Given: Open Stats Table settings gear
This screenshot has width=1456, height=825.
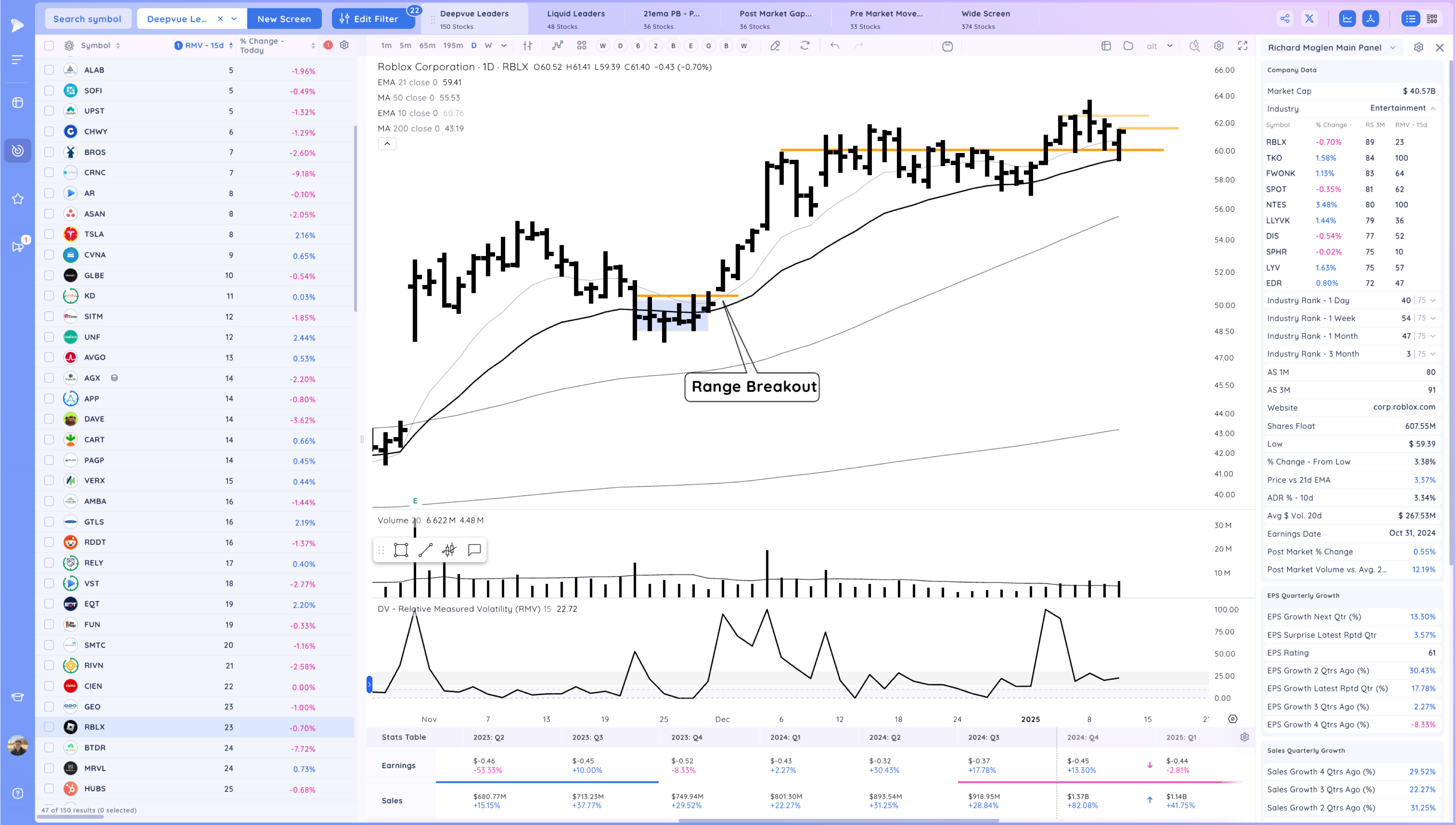Looking at the screenshot, I should click(x=1244, y=737).
